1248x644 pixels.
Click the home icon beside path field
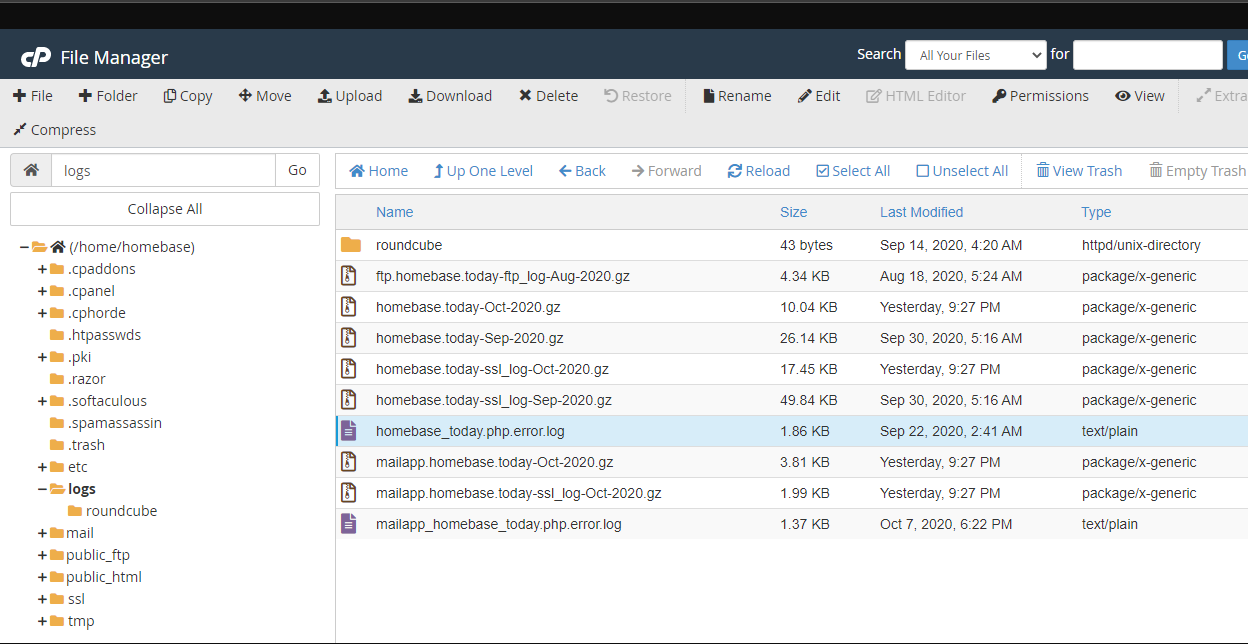[x=31, y=170]
